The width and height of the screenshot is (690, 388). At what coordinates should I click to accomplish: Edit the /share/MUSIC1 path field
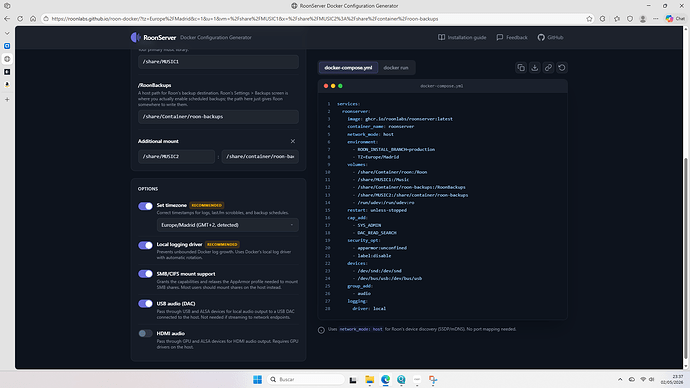pyautogui.click(x=218, y=62)
